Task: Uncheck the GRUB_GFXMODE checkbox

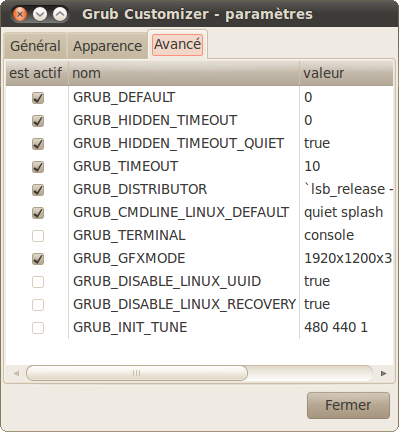Action: [38, 259]
